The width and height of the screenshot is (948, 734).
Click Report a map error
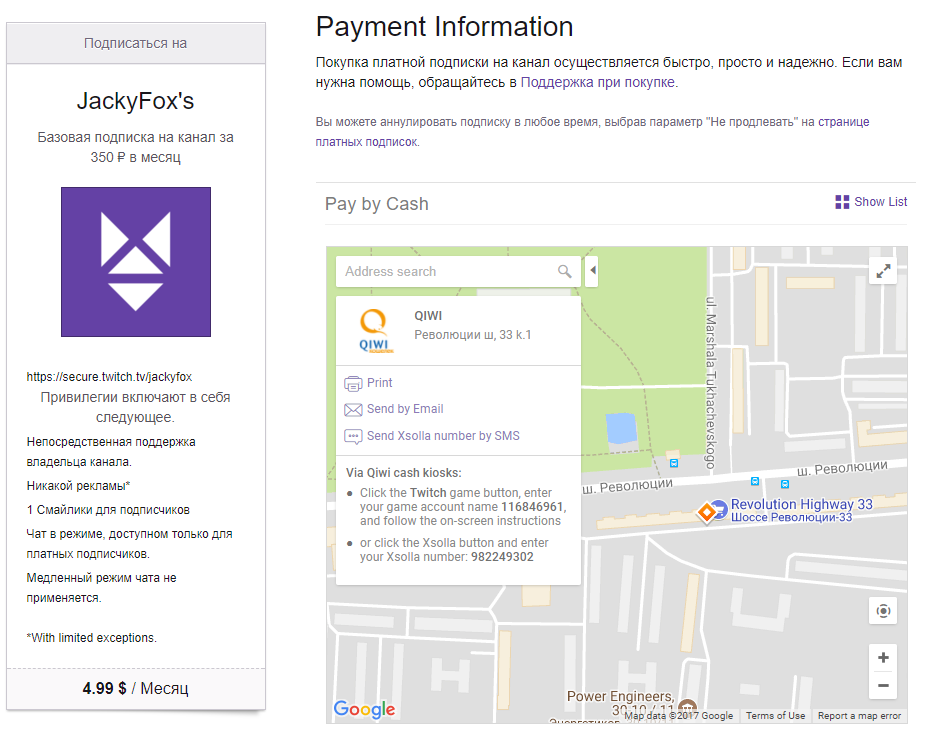859,716
